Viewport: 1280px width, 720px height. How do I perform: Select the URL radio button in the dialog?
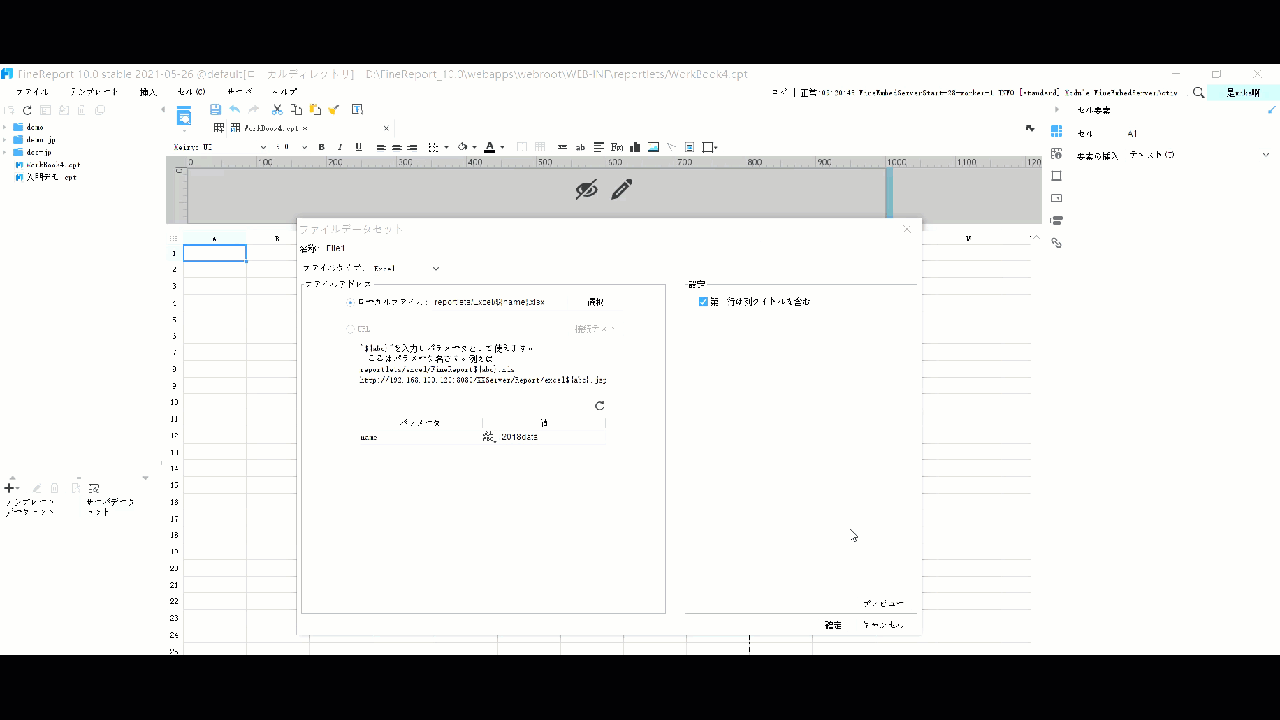point(351,328)
